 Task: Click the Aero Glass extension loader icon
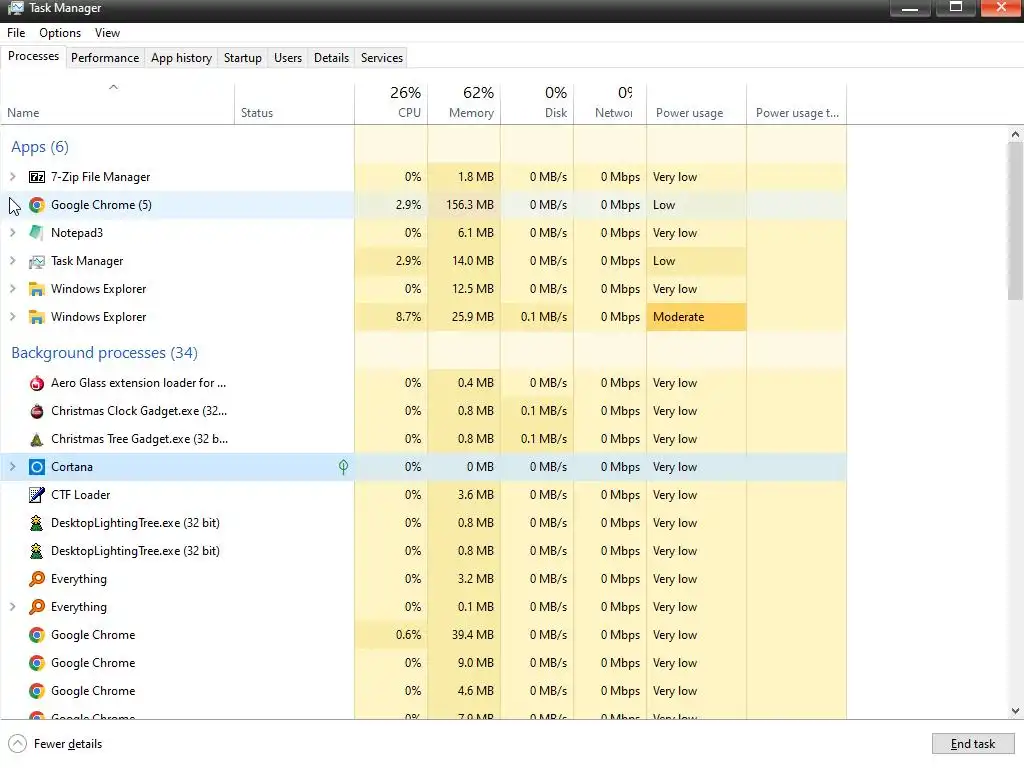point(37,383)
